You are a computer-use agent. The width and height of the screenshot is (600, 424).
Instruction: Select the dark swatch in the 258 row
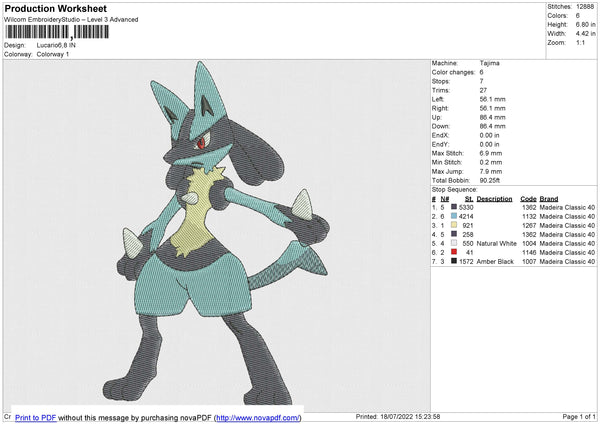point(454,234)
